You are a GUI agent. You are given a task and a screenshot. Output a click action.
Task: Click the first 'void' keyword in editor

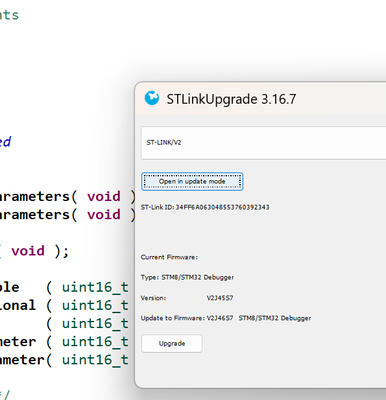click(x=104, y=196)
